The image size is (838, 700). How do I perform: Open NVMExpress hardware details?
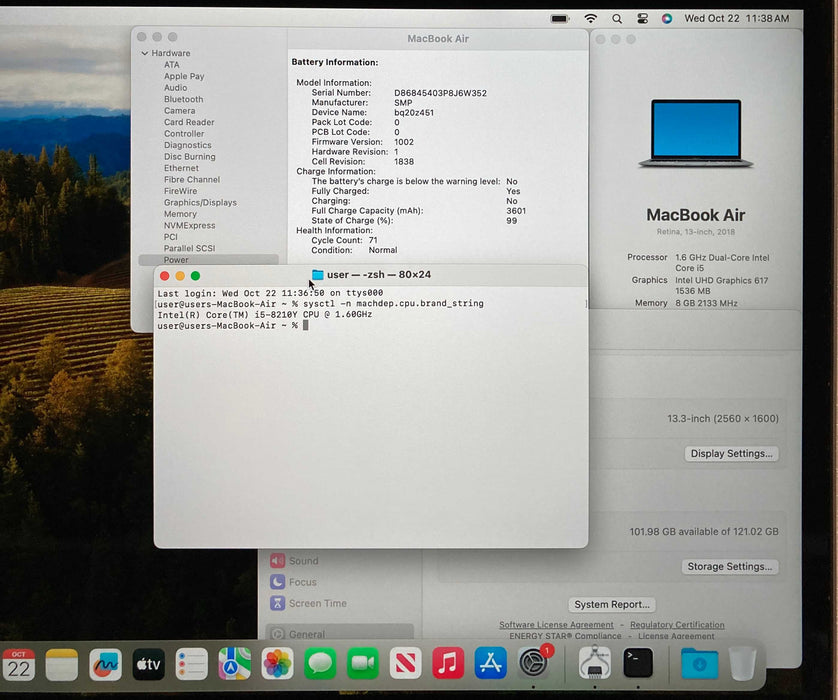click(189, 226)
